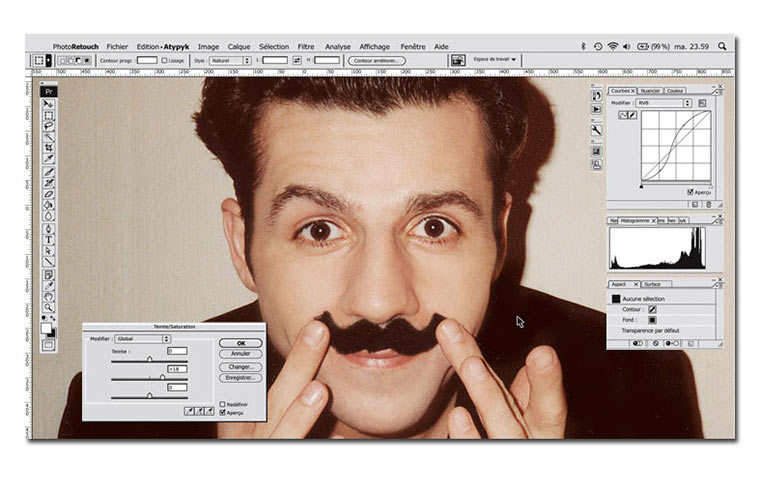Toggle Aperçu checkbox in Teinte/Saturation dialog
The width and height of the screenshot is (760, 490).
[x=222, y=412]
